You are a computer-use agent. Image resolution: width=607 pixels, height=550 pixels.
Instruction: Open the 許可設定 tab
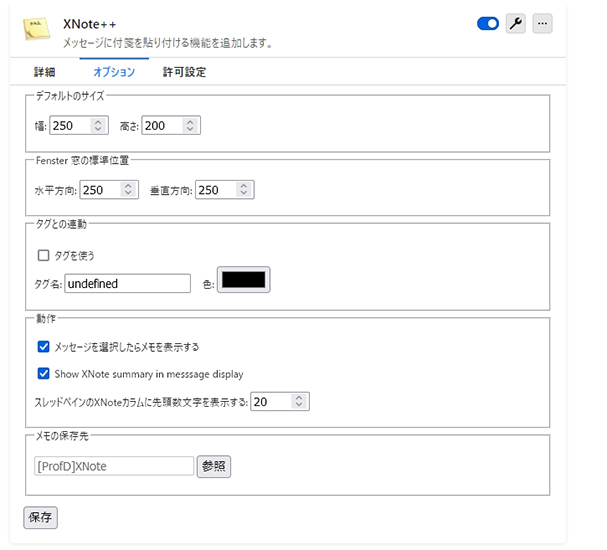(x=184, y=72)
